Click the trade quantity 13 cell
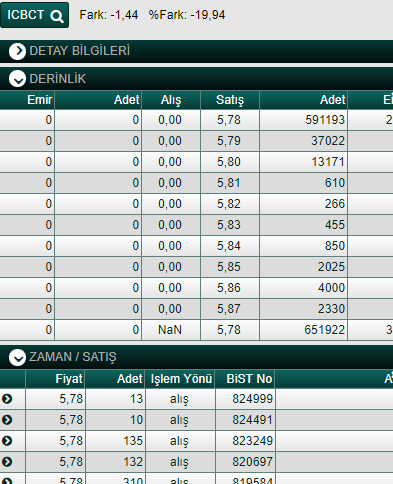This screenshot has height=484, width=393. tap(115, 399)
